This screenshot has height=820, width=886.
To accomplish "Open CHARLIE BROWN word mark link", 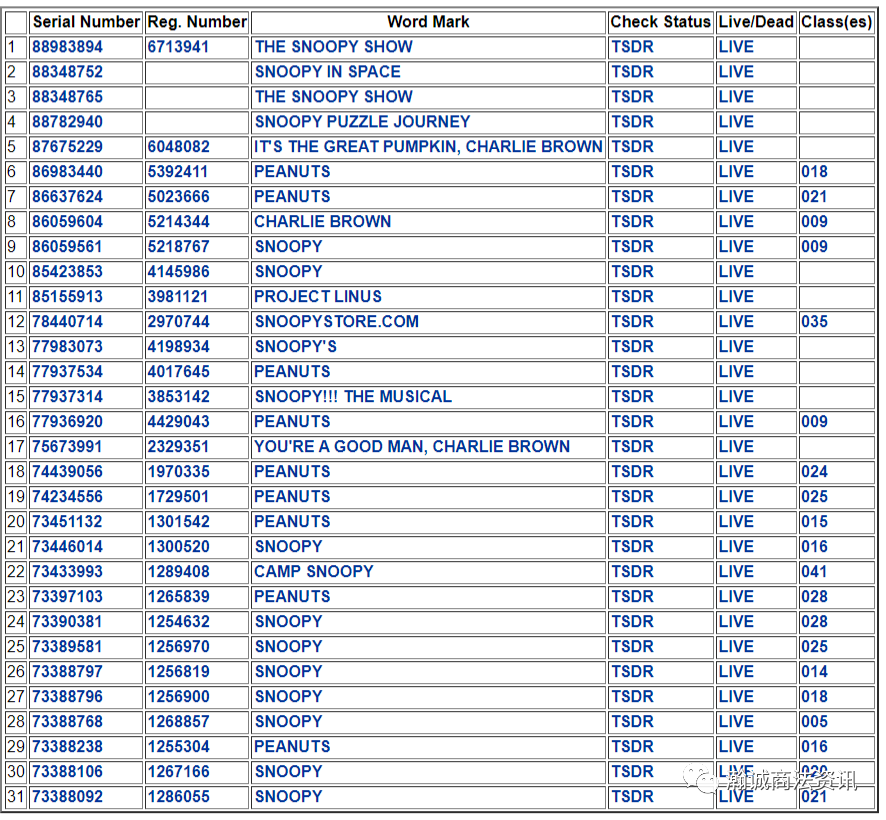I will (323, 222).
